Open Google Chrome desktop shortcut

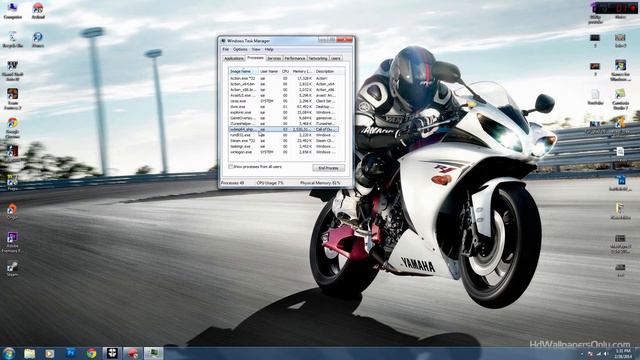tap(12, 127)
